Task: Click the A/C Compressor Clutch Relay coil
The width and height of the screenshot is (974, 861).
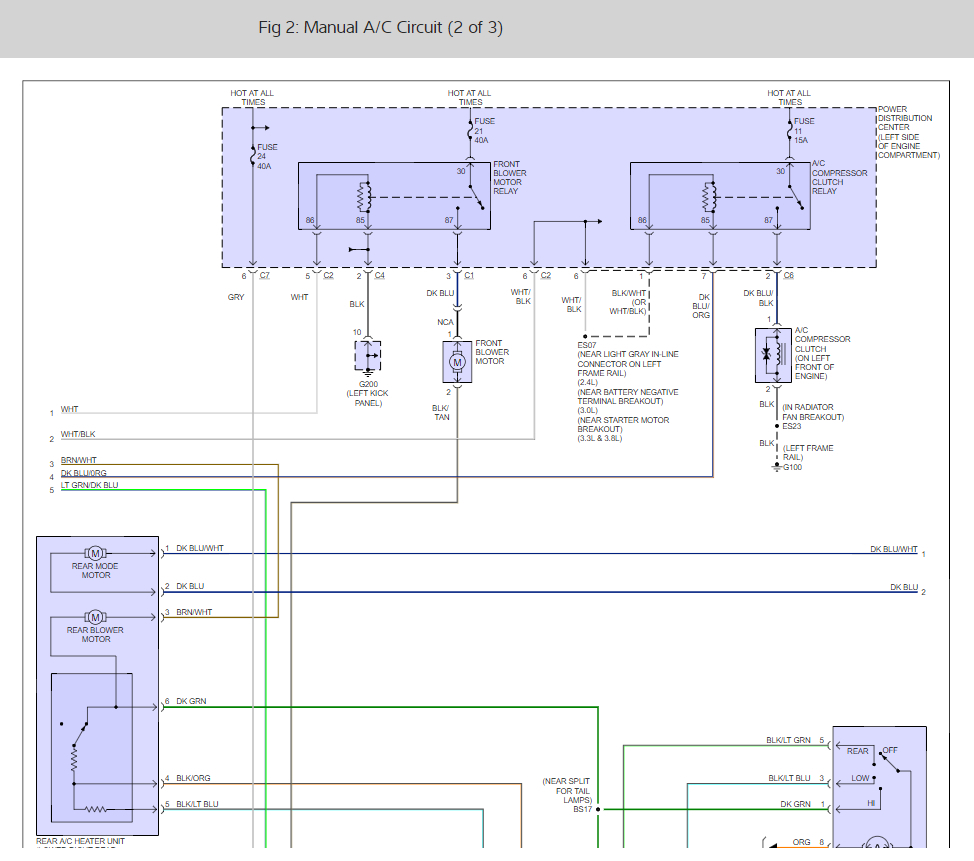Action: click(x=709, y=198)
